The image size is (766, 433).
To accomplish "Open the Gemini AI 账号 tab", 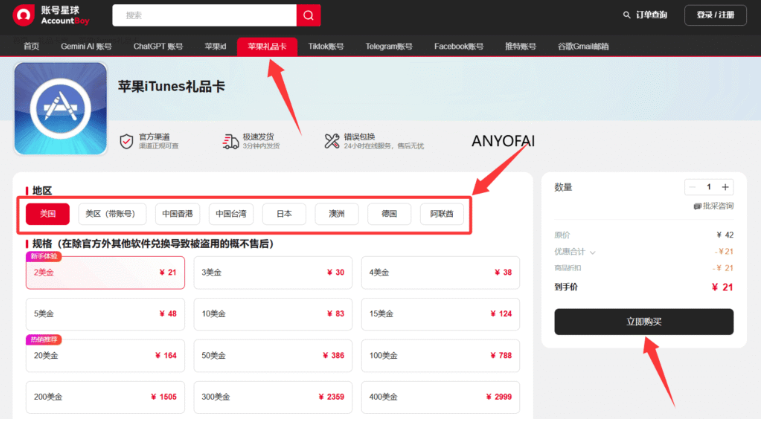I will pos(86,46).
